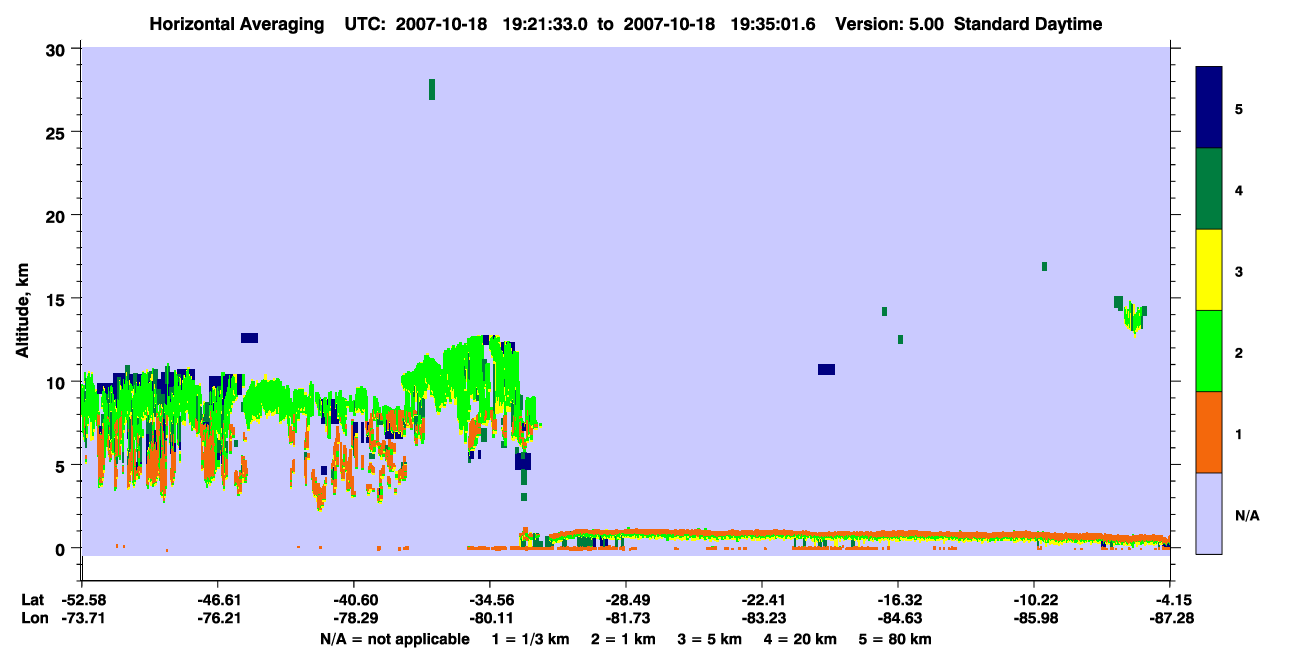Click latitude value '-22.41'
Image resolution: width=1300 pixels, height=667 pixels.
click(x=762, y=600)
